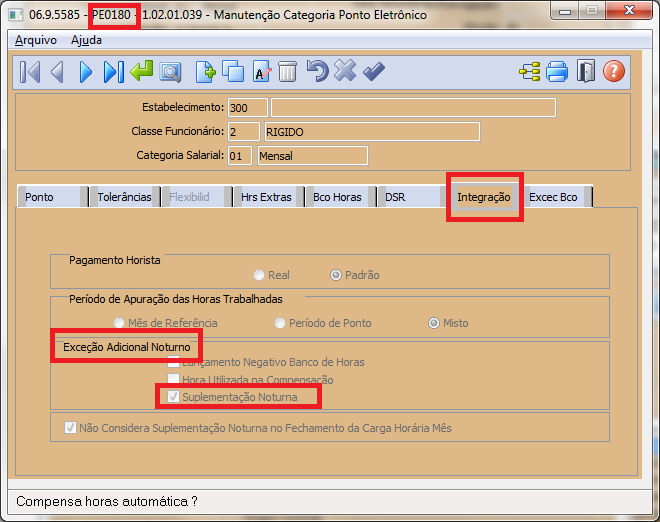Minimize the Manutenção Categoria window

point(565,11)
